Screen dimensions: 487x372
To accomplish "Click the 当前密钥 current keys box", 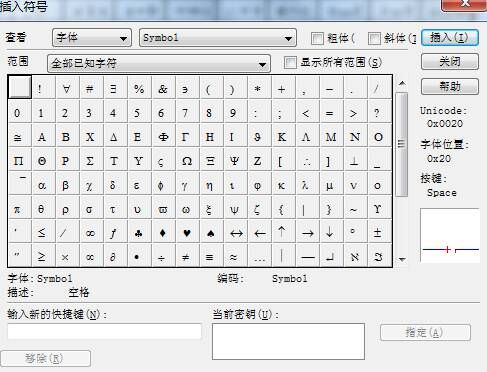I will (288, 341).
